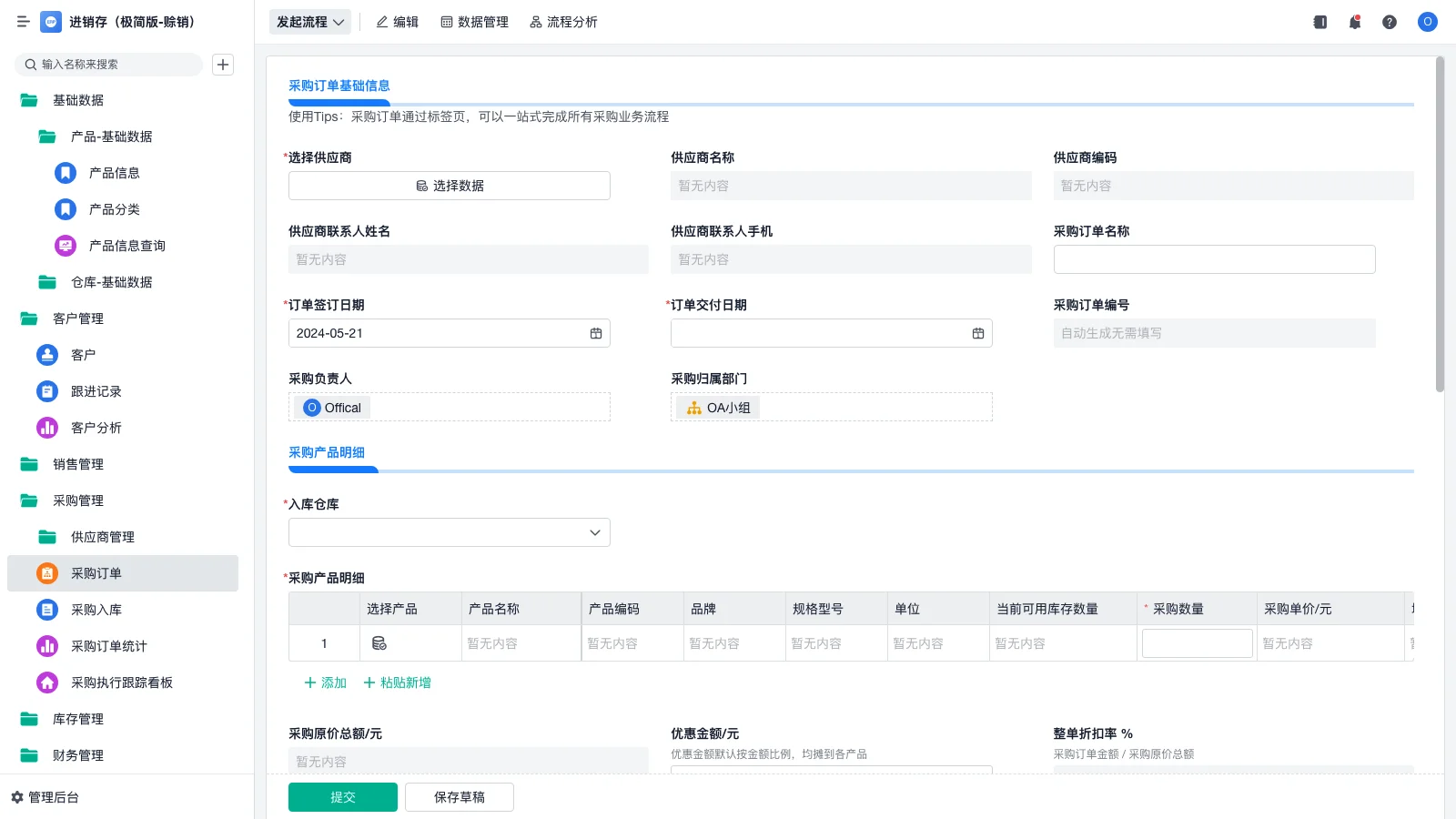Expand the 供应商管理 folder
The height and width of the screenshot is (819, 1456).
click(x=47, y=537)
